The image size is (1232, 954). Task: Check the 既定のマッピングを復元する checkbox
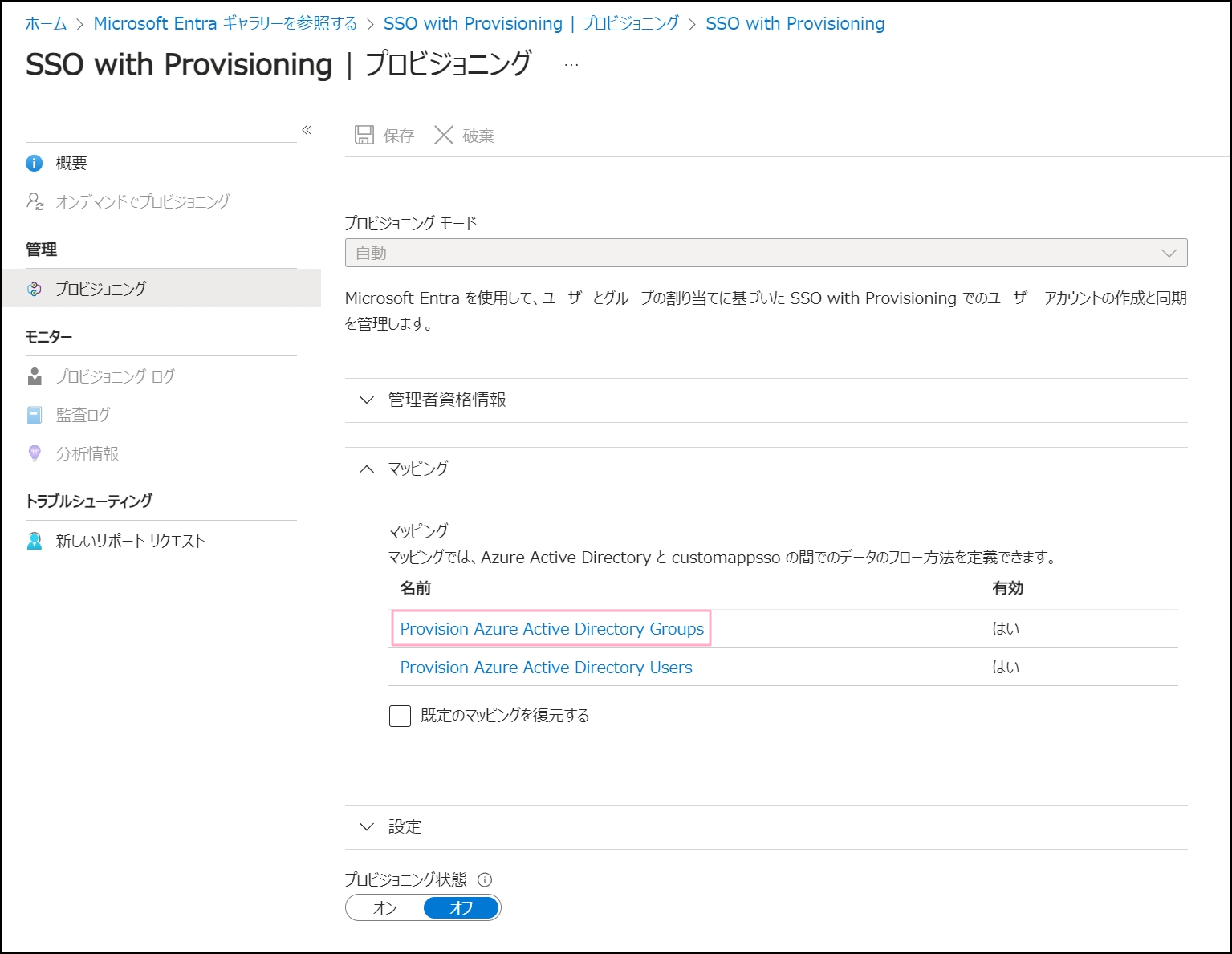(x=400, y=716)
